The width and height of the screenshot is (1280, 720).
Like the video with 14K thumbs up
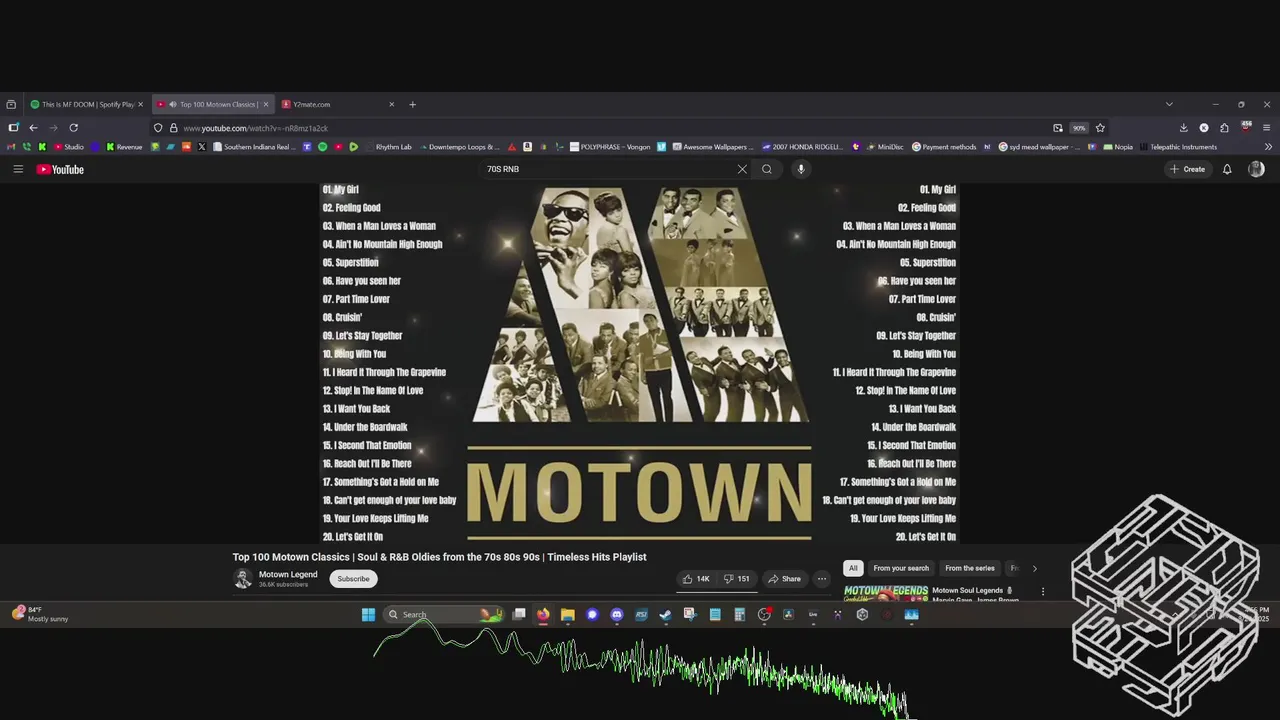pos(696,579)
